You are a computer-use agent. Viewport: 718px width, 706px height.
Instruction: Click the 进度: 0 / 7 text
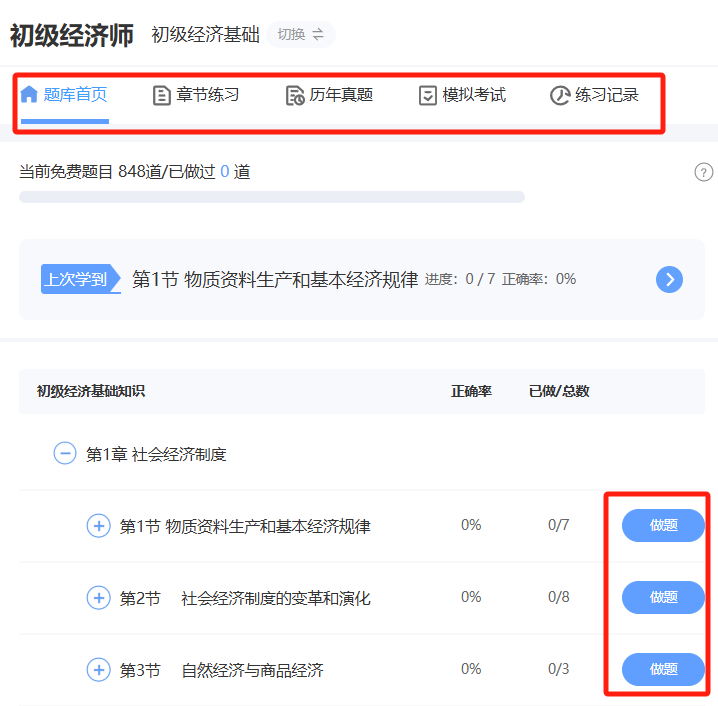point(460,279)
